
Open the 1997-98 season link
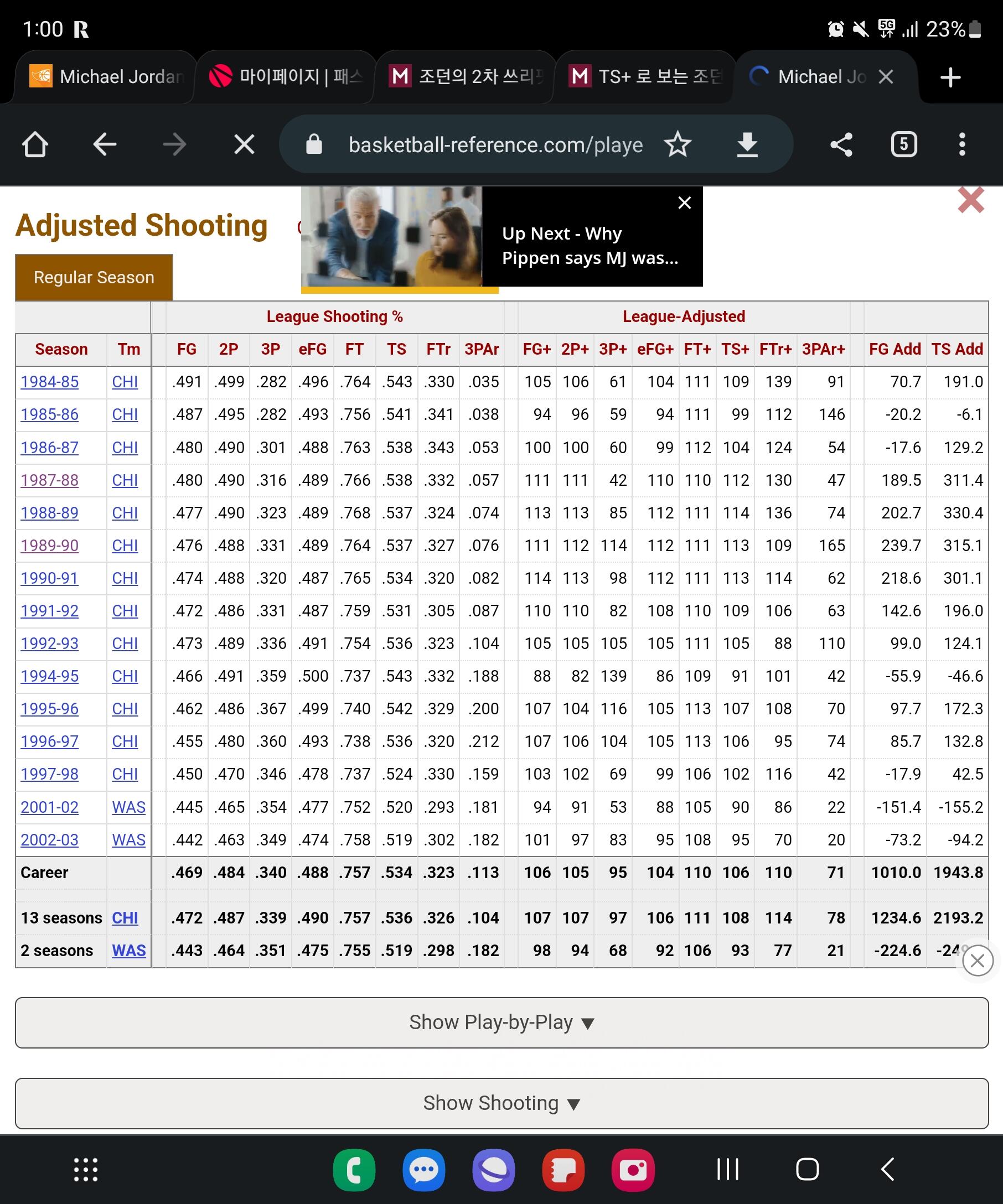(49, 774)
